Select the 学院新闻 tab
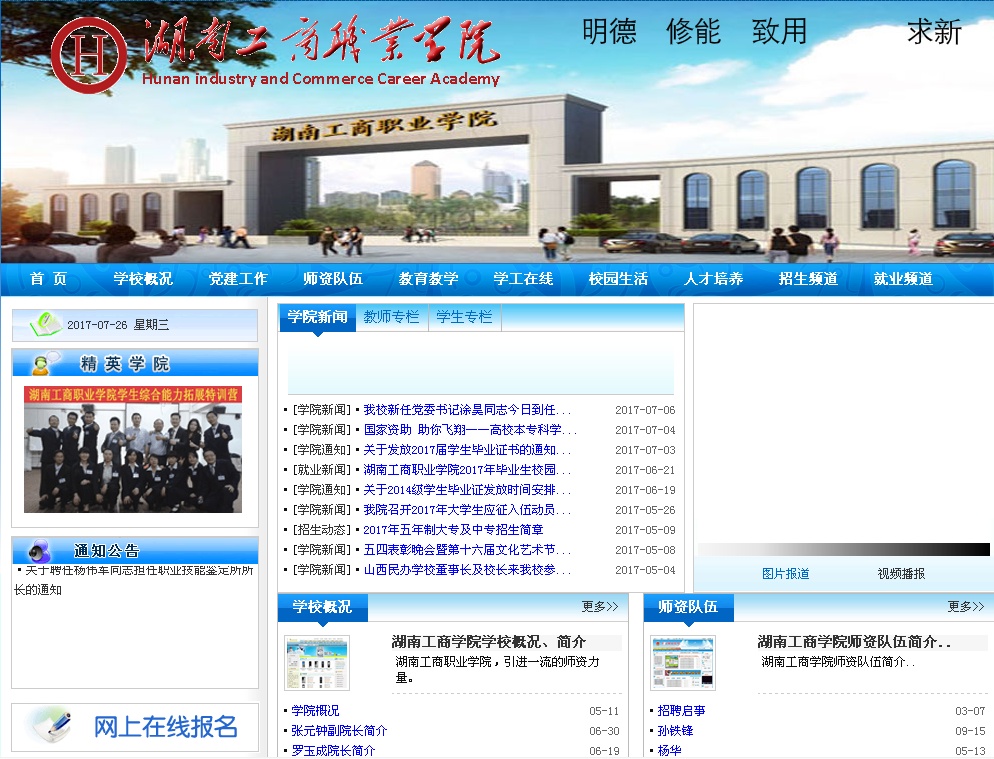 tap(317, 317)
